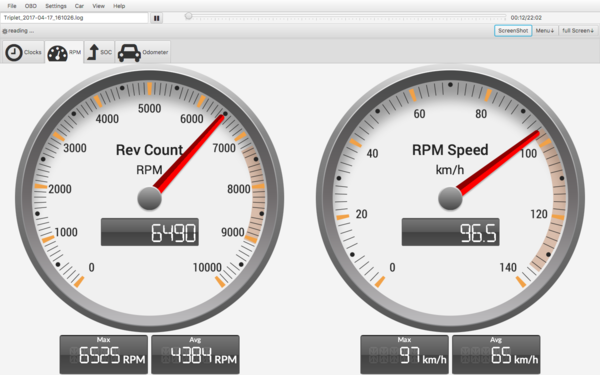Click the 5000 label on Rev Count gauge

tap(149, 108)
